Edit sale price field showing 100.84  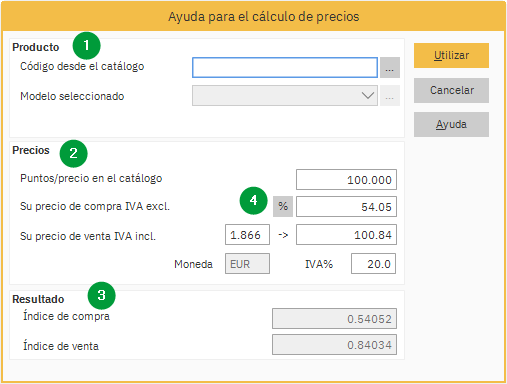(346, 235)
